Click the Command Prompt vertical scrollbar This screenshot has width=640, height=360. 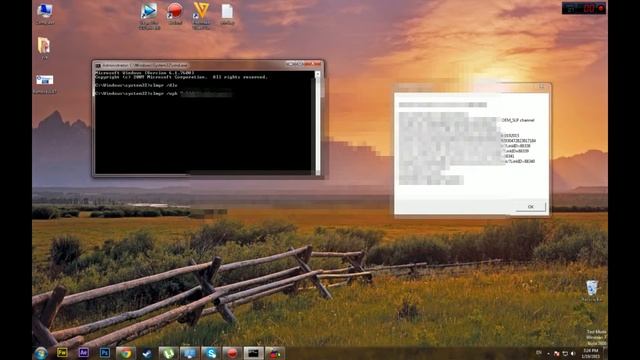[318, 122]
